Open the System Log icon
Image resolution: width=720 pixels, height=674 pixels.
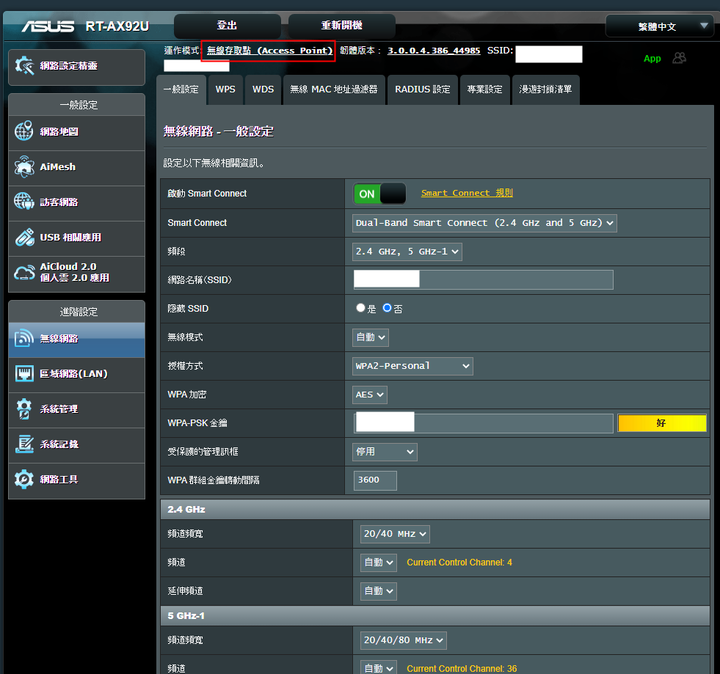(24, 444)
